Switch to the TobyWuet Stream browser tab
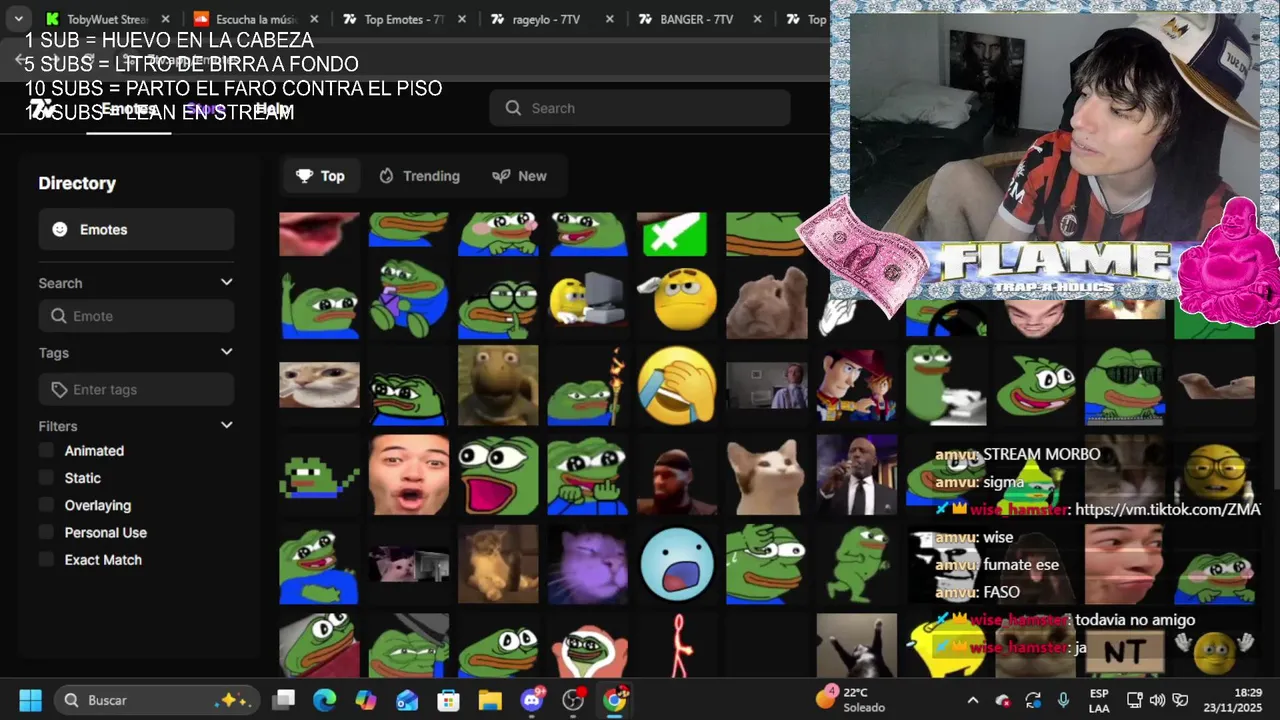 [108, 19]
